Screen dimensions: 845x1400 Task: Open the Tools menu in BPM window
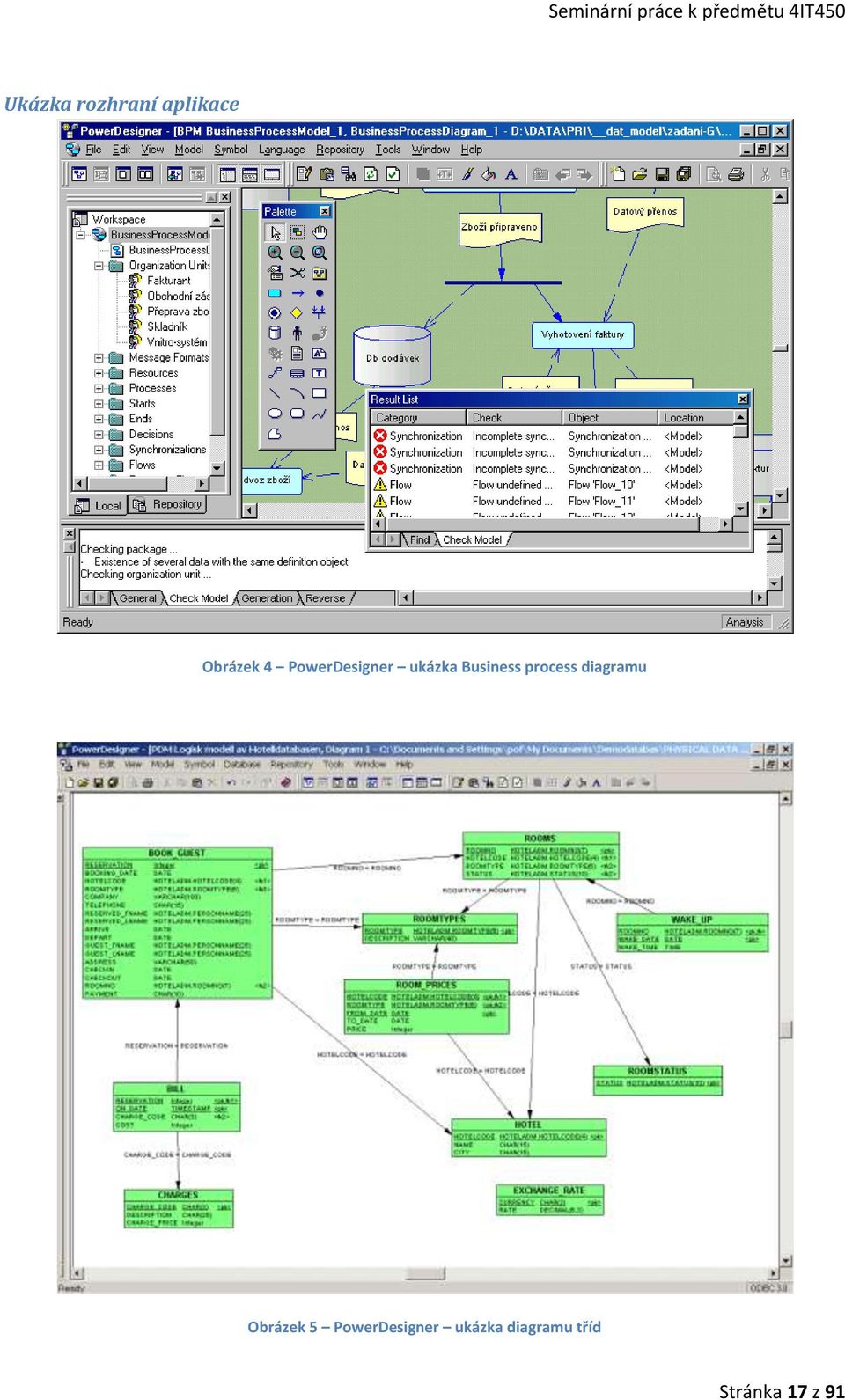[388, 150]
